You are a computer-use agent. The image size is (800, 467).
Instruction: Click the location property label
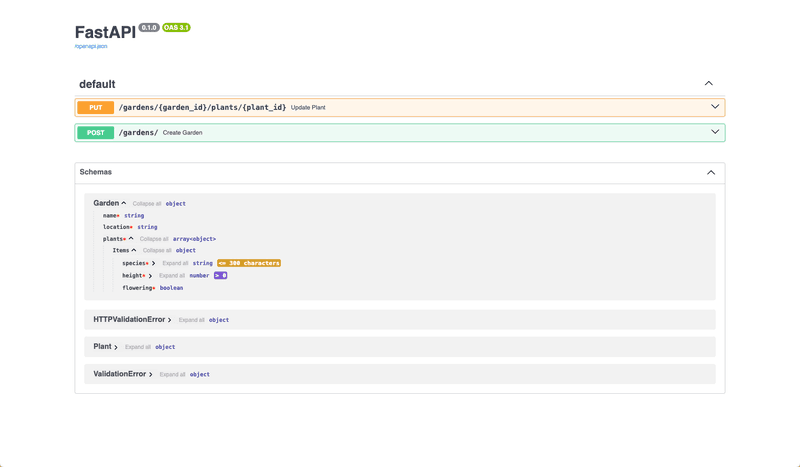tap(116, 227)
